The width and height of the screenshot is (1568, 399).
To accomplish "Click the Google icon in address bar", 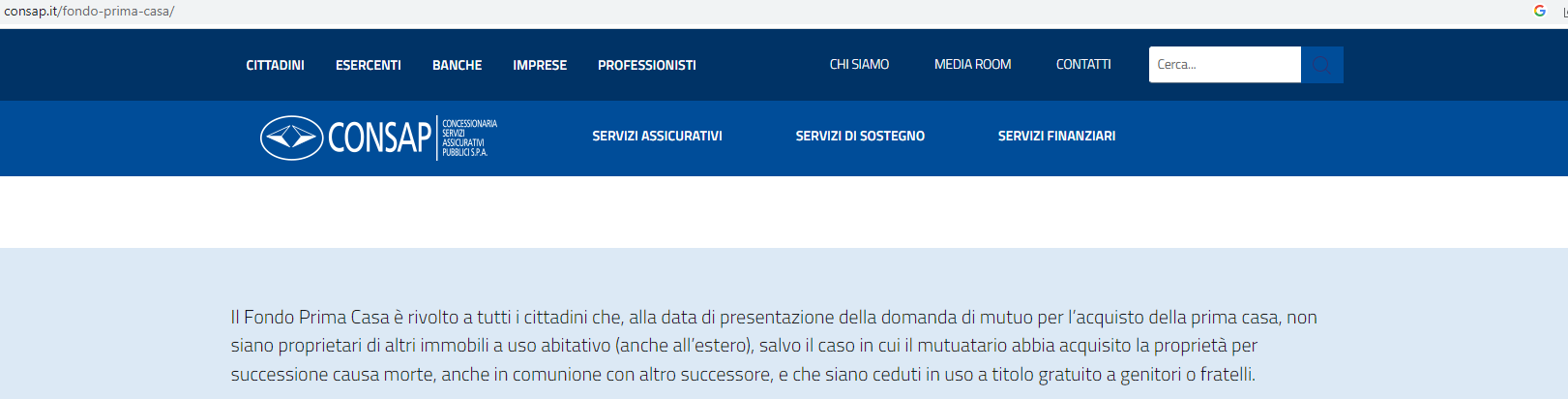I will tap(1540, 11).
